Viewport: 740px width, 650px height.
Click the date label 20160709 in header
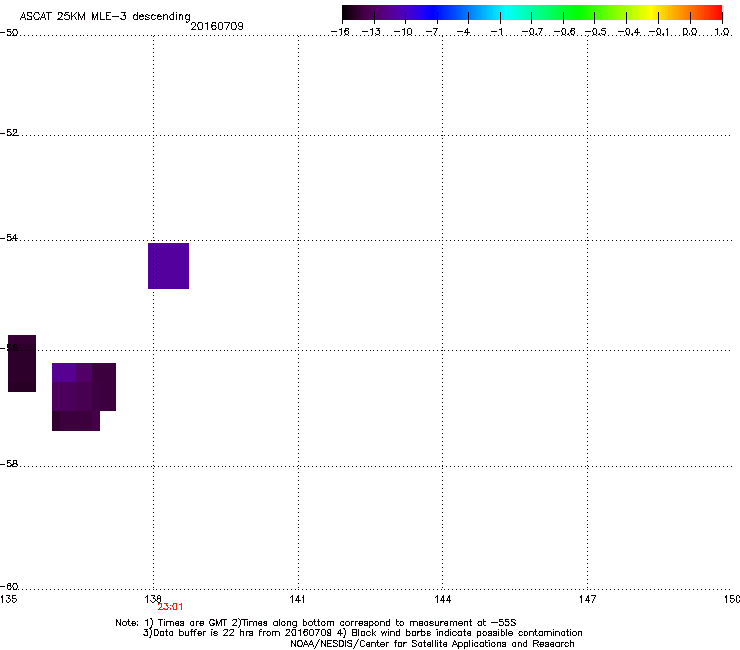tap(217, 26)
